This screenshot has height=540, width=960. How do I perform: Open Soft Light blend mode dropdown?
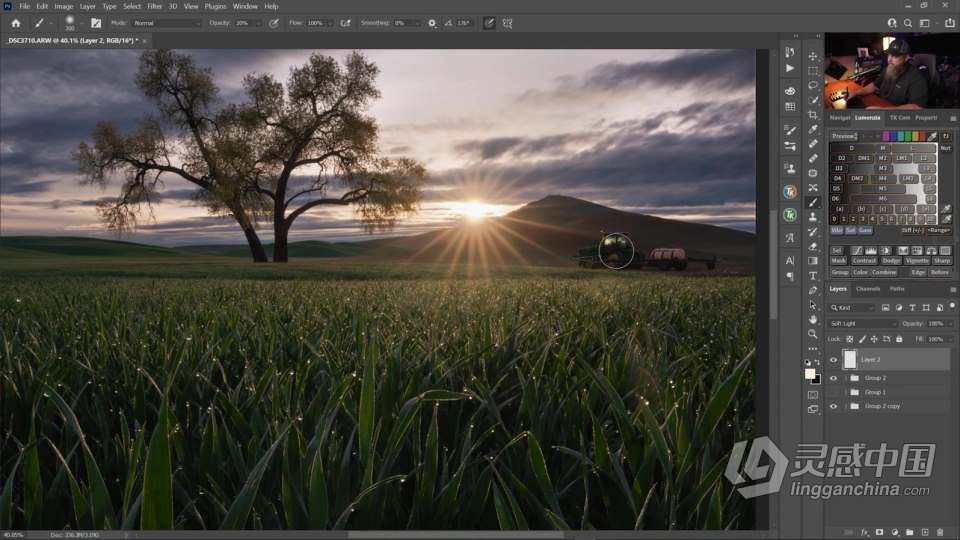click(x=863, y=324)
